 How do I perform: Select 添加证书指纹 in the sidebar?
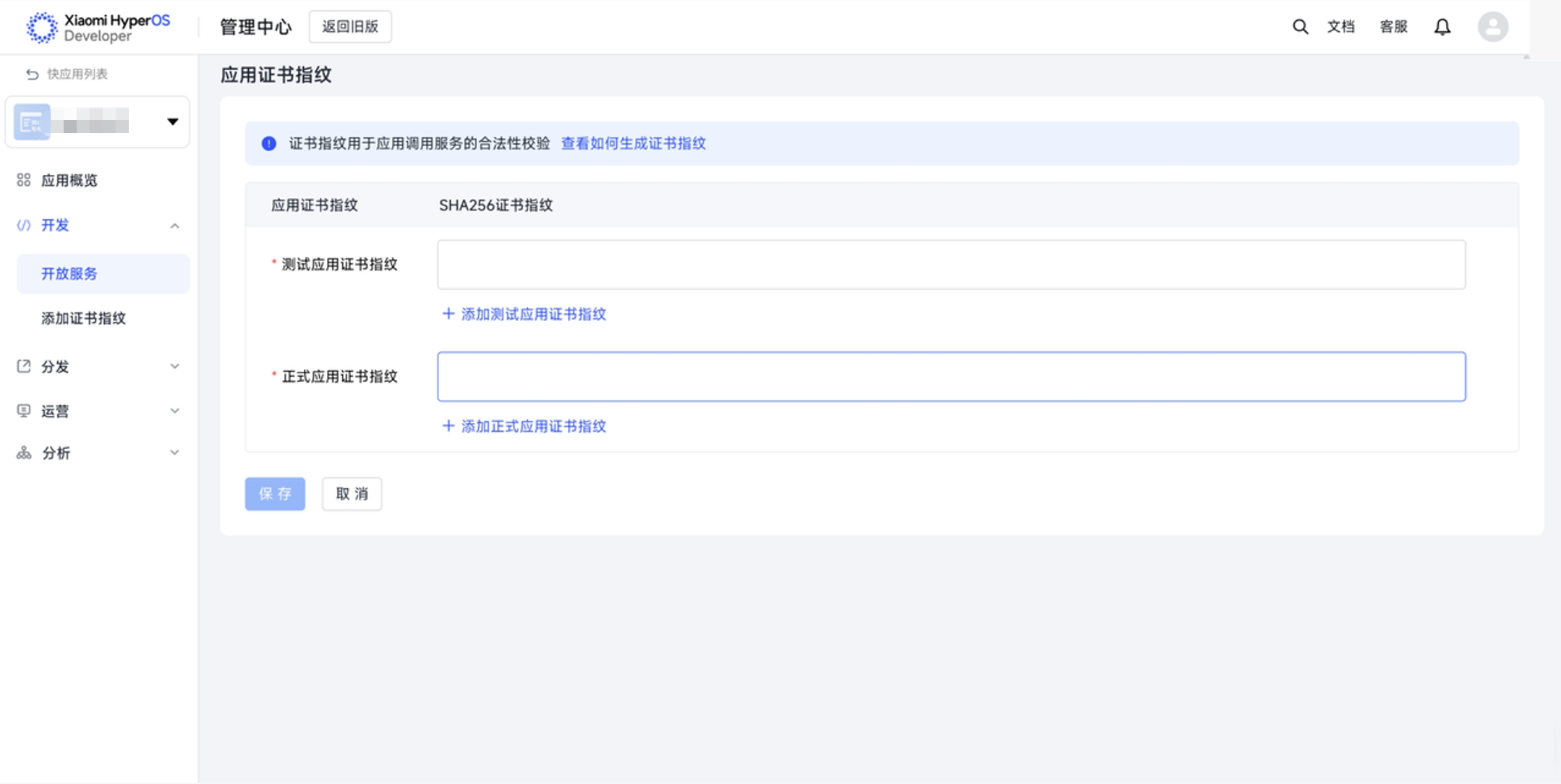pyautogui.click(x=83, y=318)
